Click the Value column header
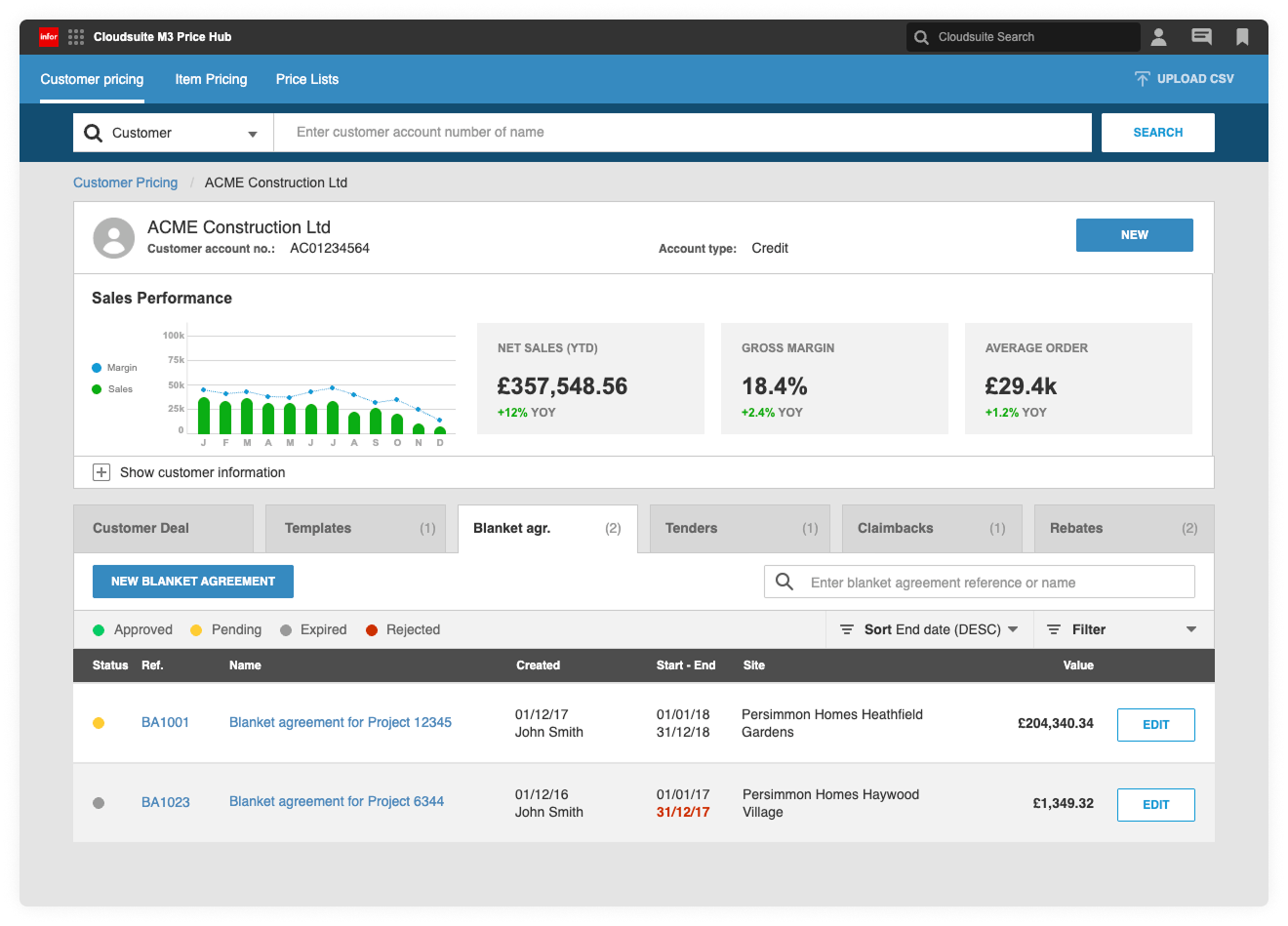Viewport: 1288px width, 926px height. click(1078, 665)
